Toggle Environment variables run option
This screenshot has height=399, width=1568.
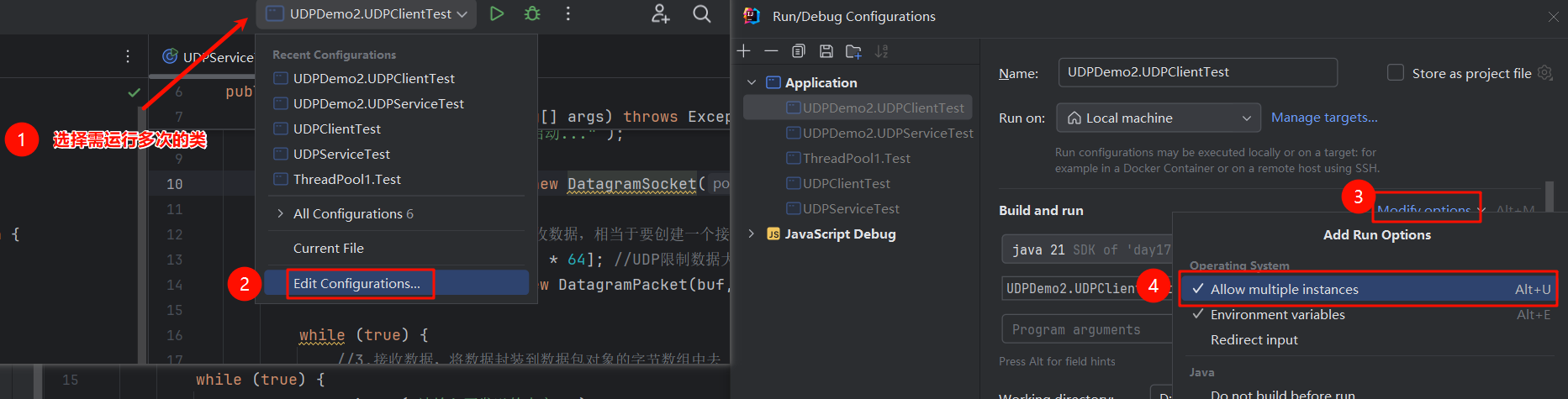(1368, 314)
